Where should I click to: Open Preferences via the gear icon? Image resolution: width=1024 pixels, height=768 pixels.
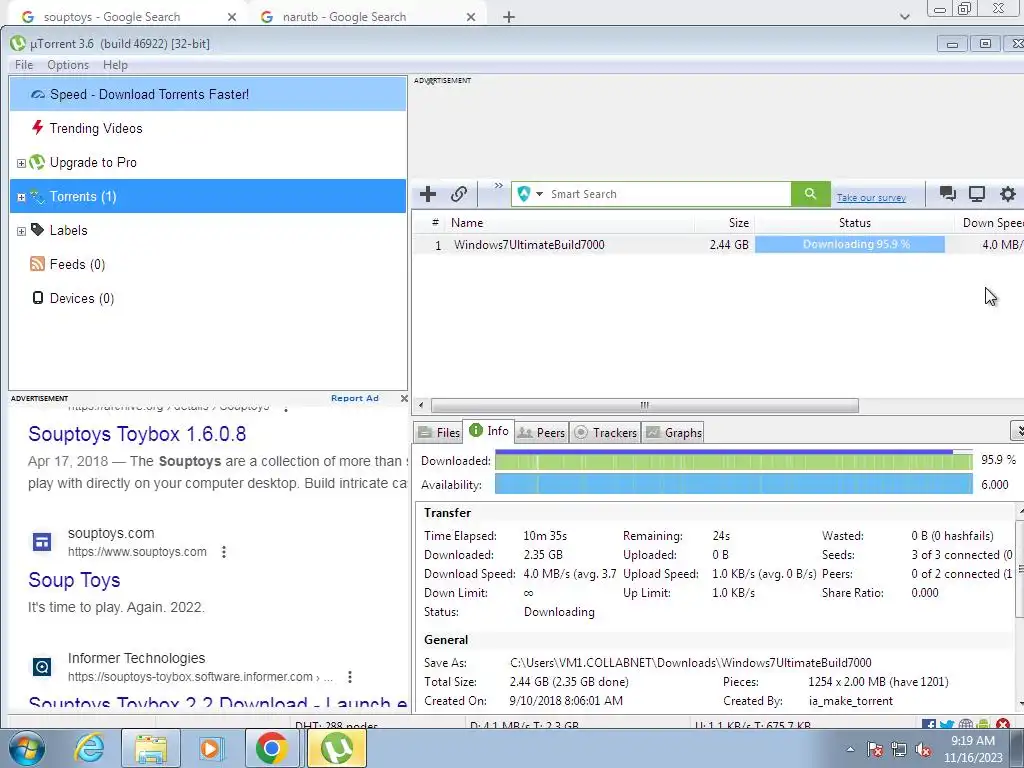(x=1008, y=193)
